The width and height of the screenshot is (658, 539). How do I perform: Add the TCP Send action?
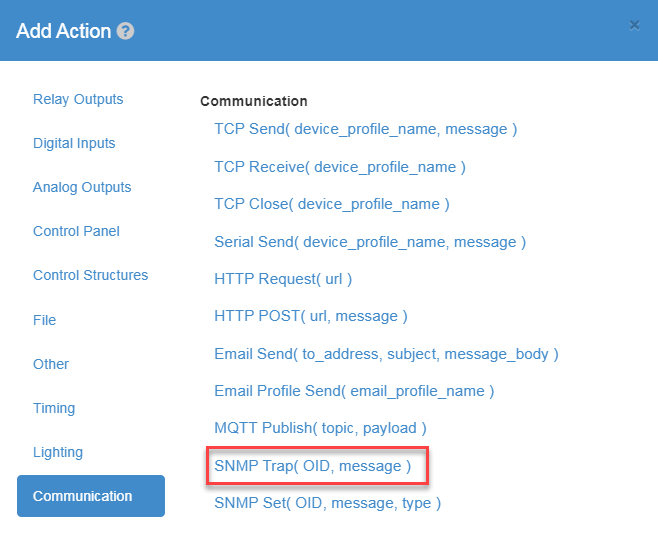click(x=366, y=129)
